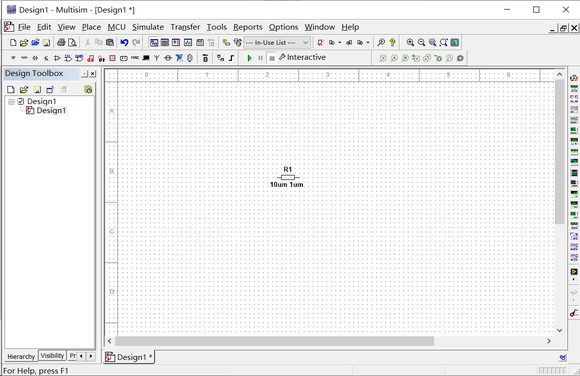Toggle the Design1 root checkbox
Screen dimensions: 580x376
click(x=21, y=101)
